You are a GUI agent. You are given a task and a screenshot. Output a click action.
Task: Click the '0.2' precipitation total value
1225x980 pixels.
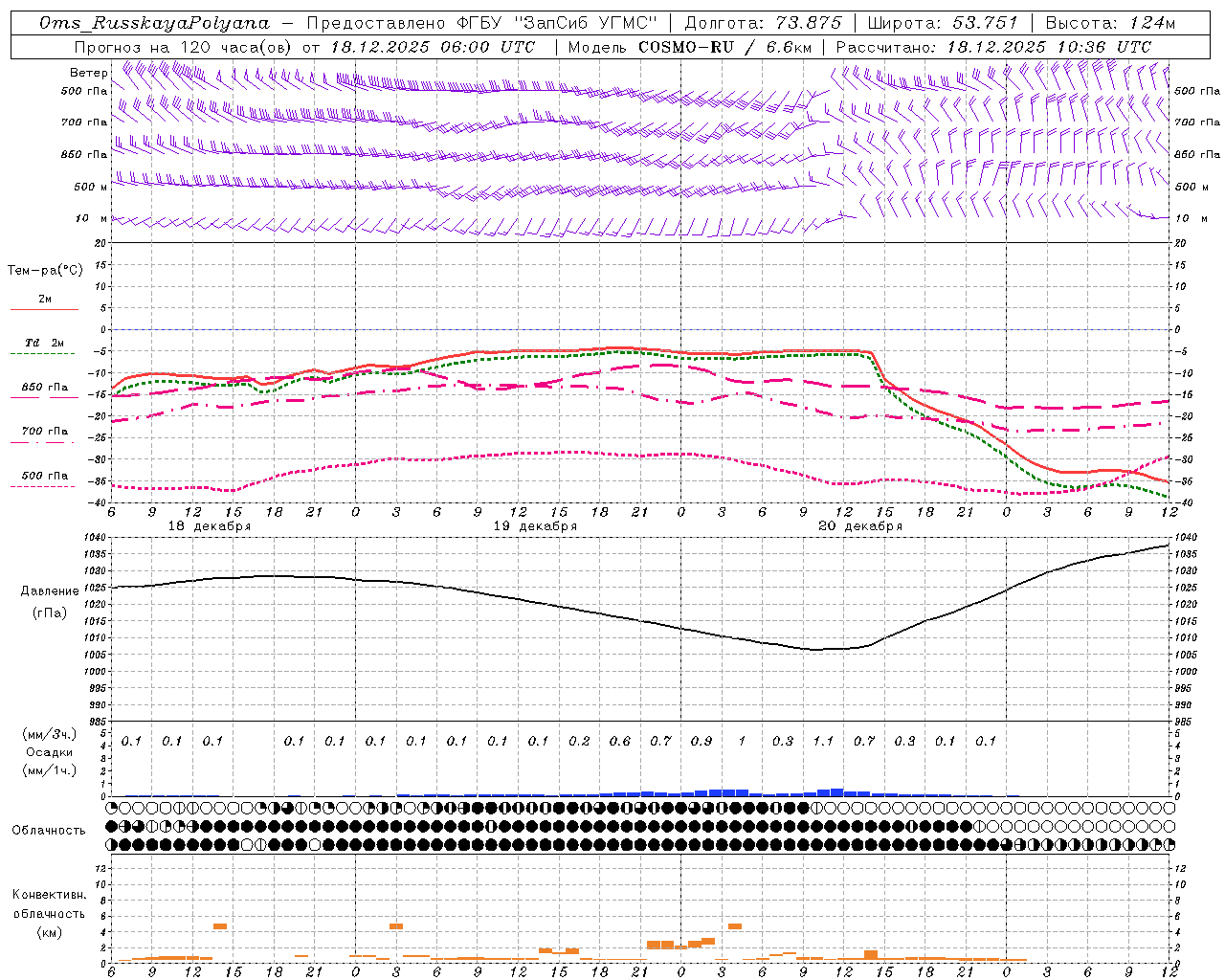[x=579, y=741]
